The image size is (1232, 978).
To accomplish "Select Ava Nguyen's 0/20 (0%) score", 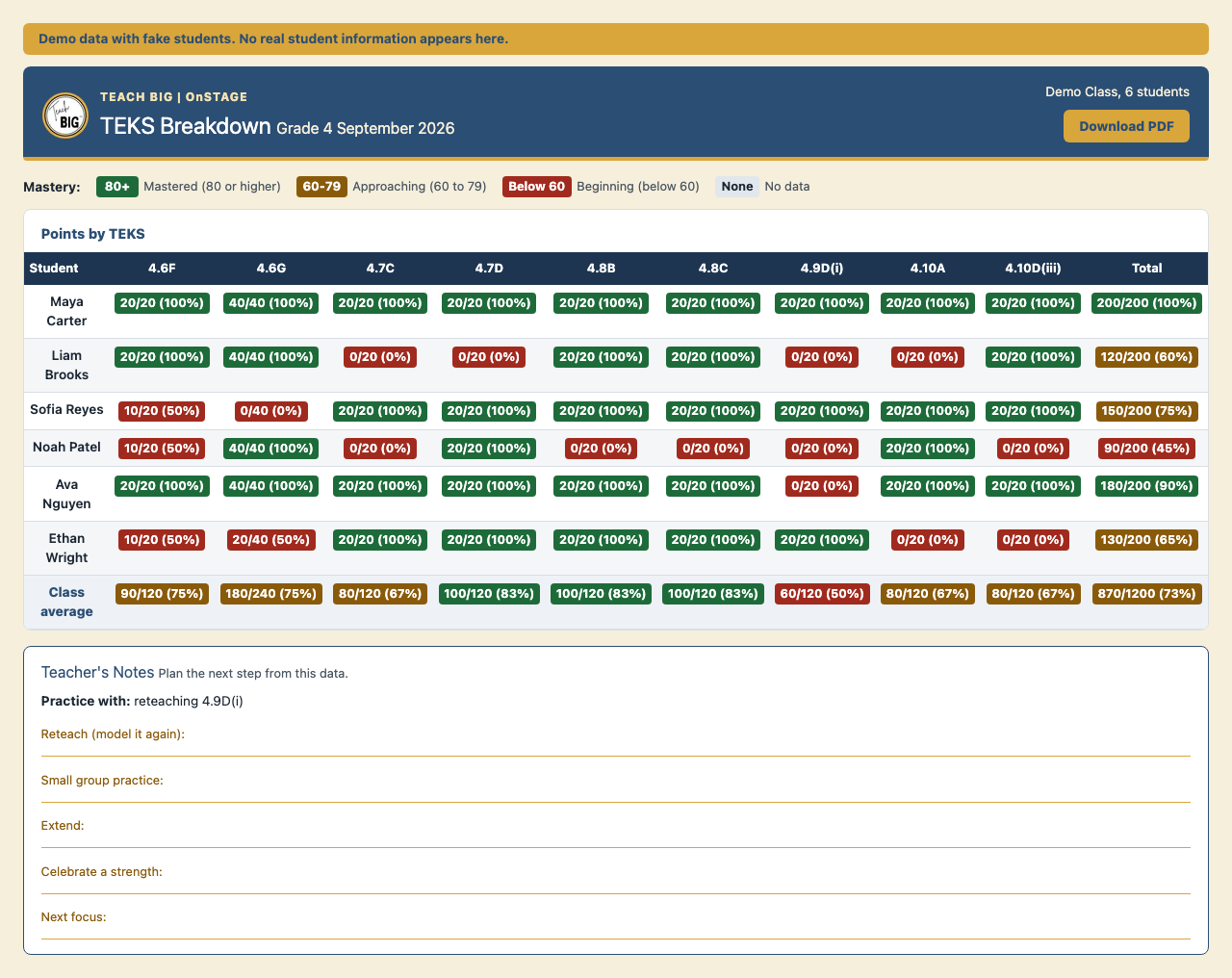I will 822,486.
